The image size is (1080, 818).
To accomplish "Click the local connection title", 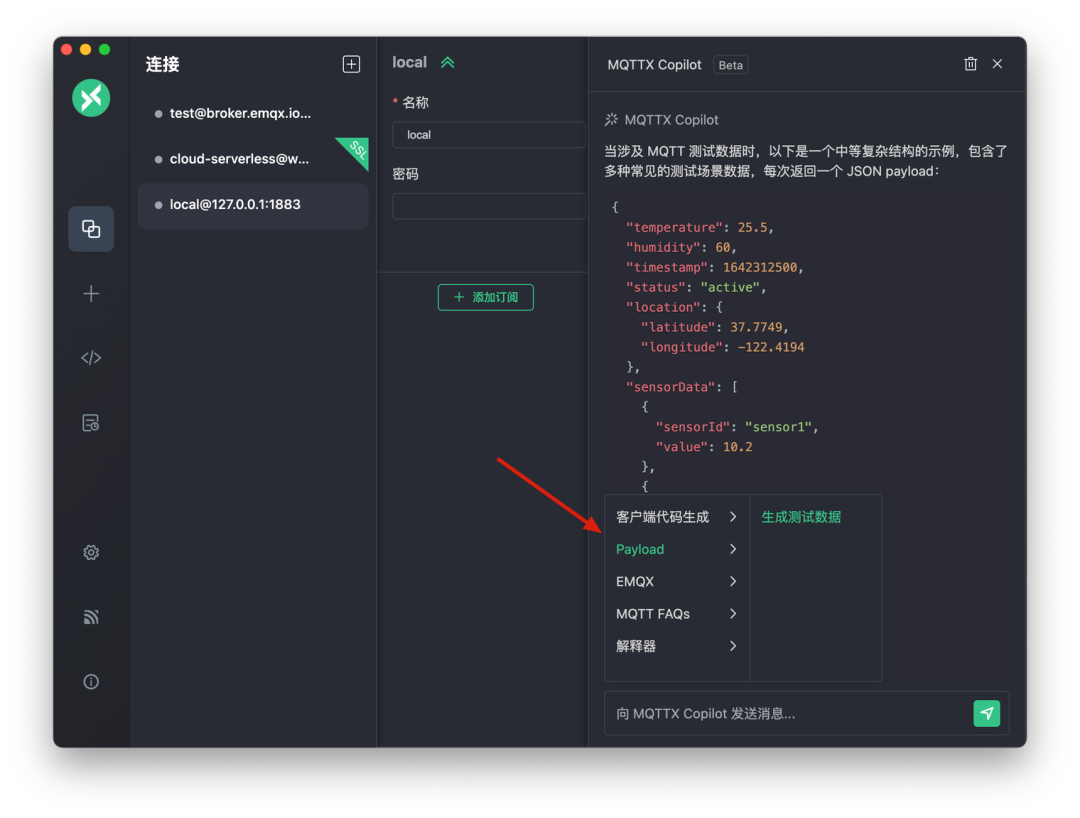I will (410, 63).
